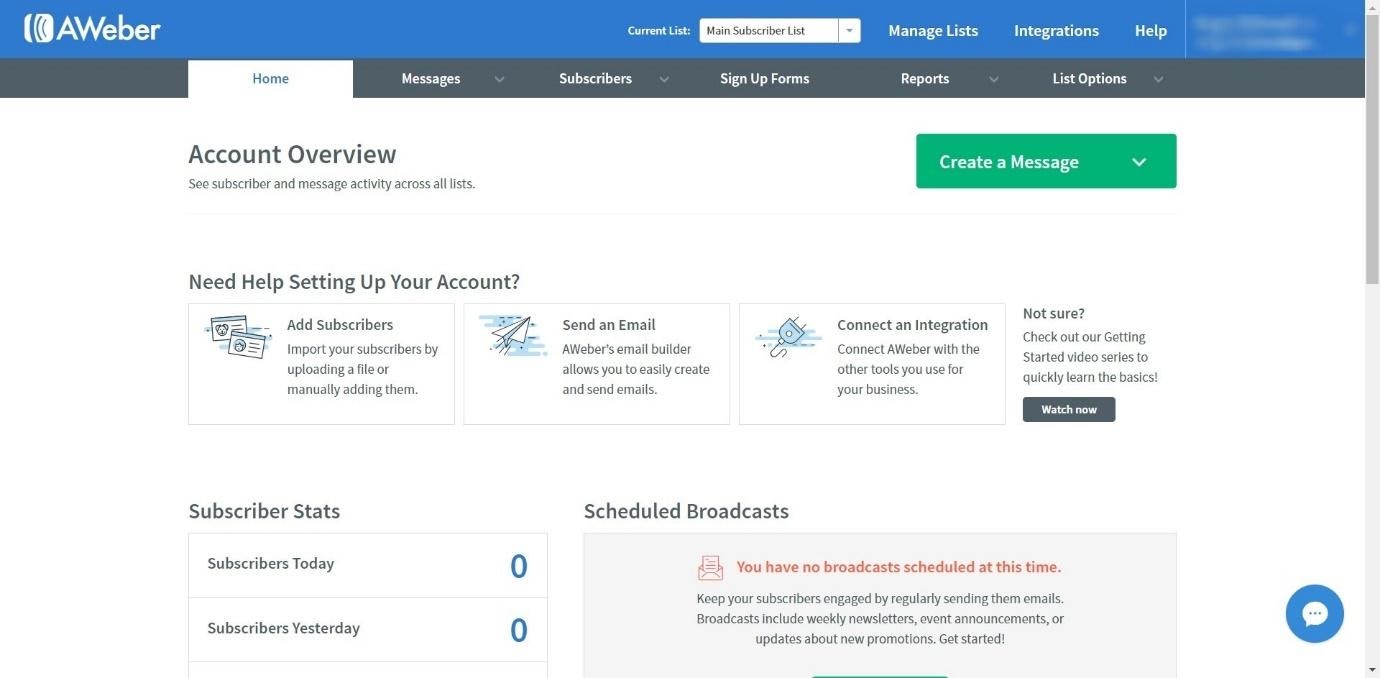This screenshot has height=678, width=1380.
Task: Open the live chat bubble icon
Action: pyautogui.click(x=1315, y=613)
